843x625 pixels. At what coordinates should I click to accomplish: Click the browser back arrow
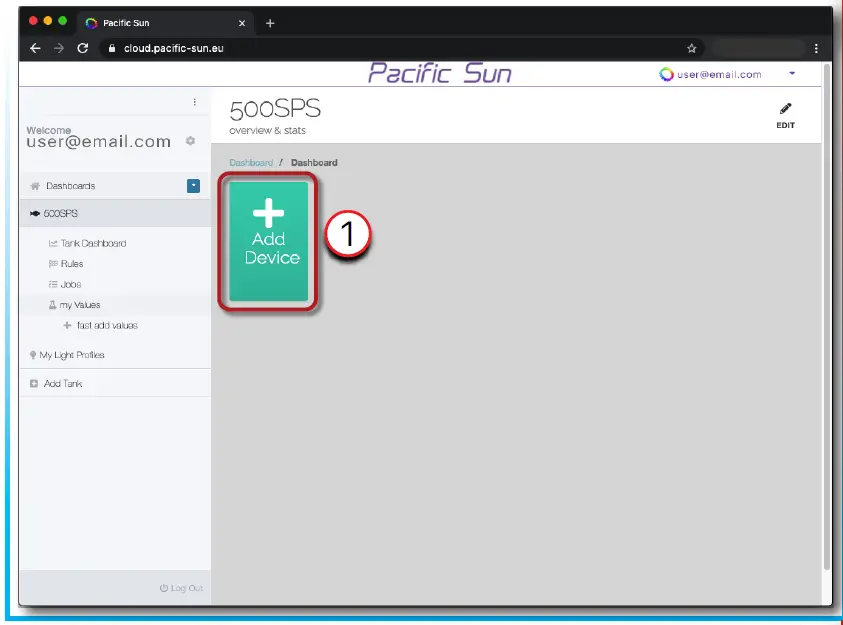(x=35, y=48)
